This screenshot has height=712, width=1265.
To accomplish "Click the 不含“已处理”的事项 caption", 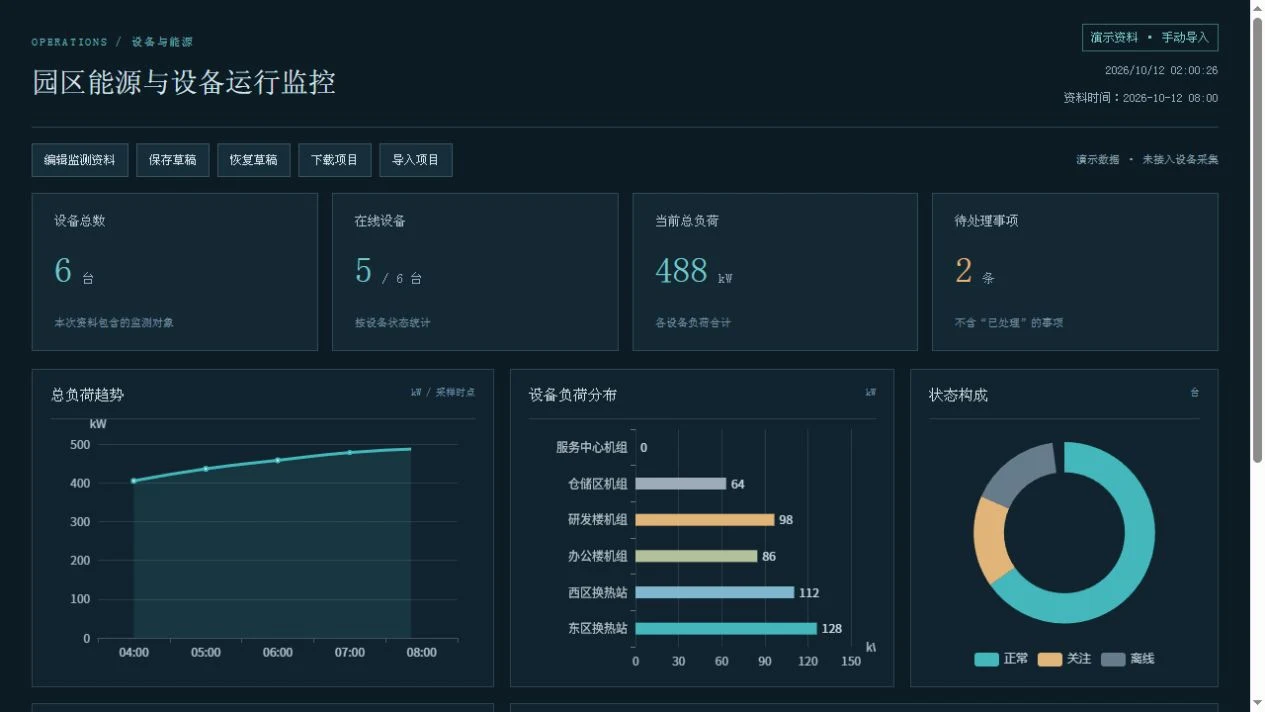I will point(1009,323).
